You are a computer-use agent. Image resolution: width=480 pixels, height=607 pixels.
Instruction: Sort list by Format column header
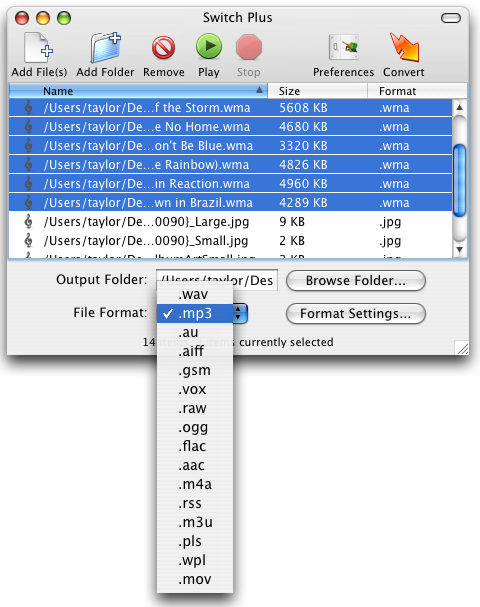pos(417,91)
